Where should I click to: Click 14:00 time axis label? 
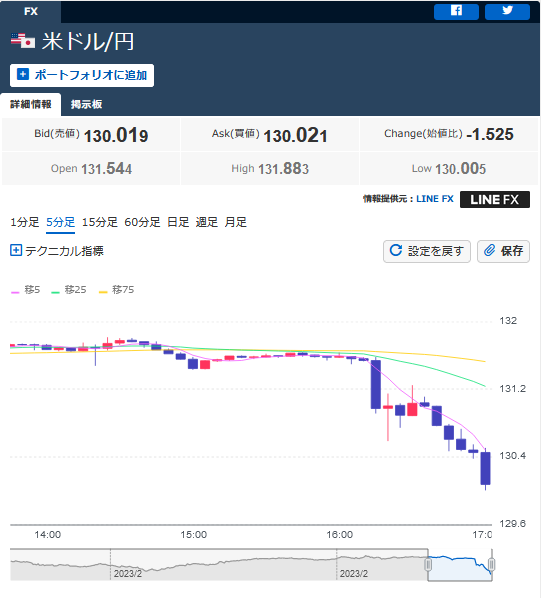48,535
